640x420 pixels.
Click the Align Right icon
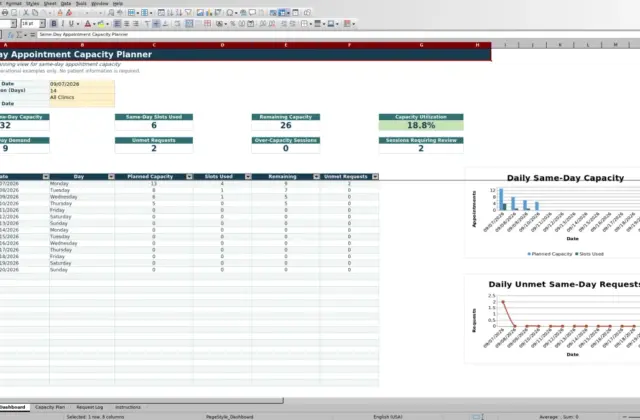136,24
